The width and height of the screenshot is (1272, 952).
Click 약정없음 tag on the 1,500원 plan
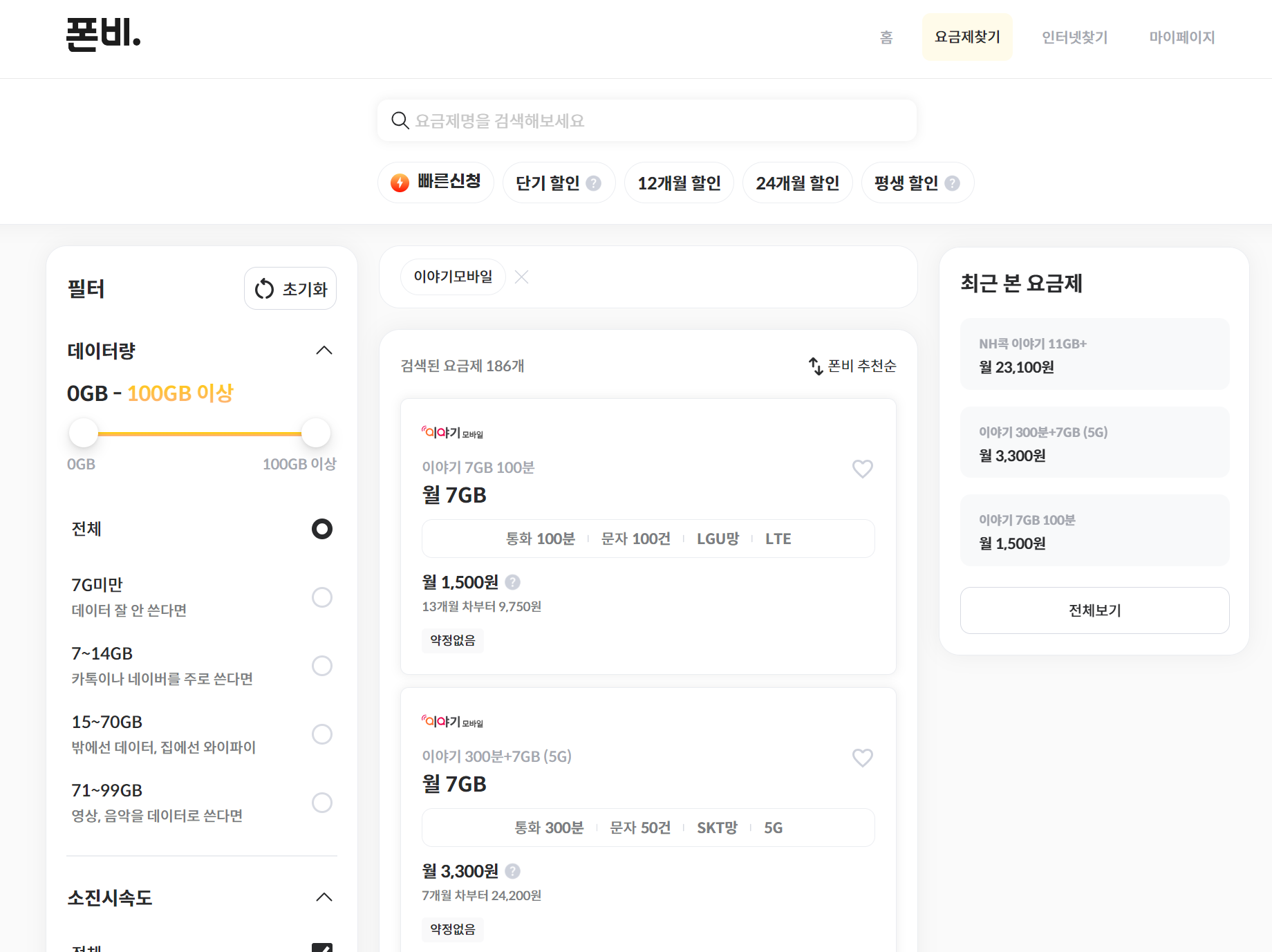[453, 640]
